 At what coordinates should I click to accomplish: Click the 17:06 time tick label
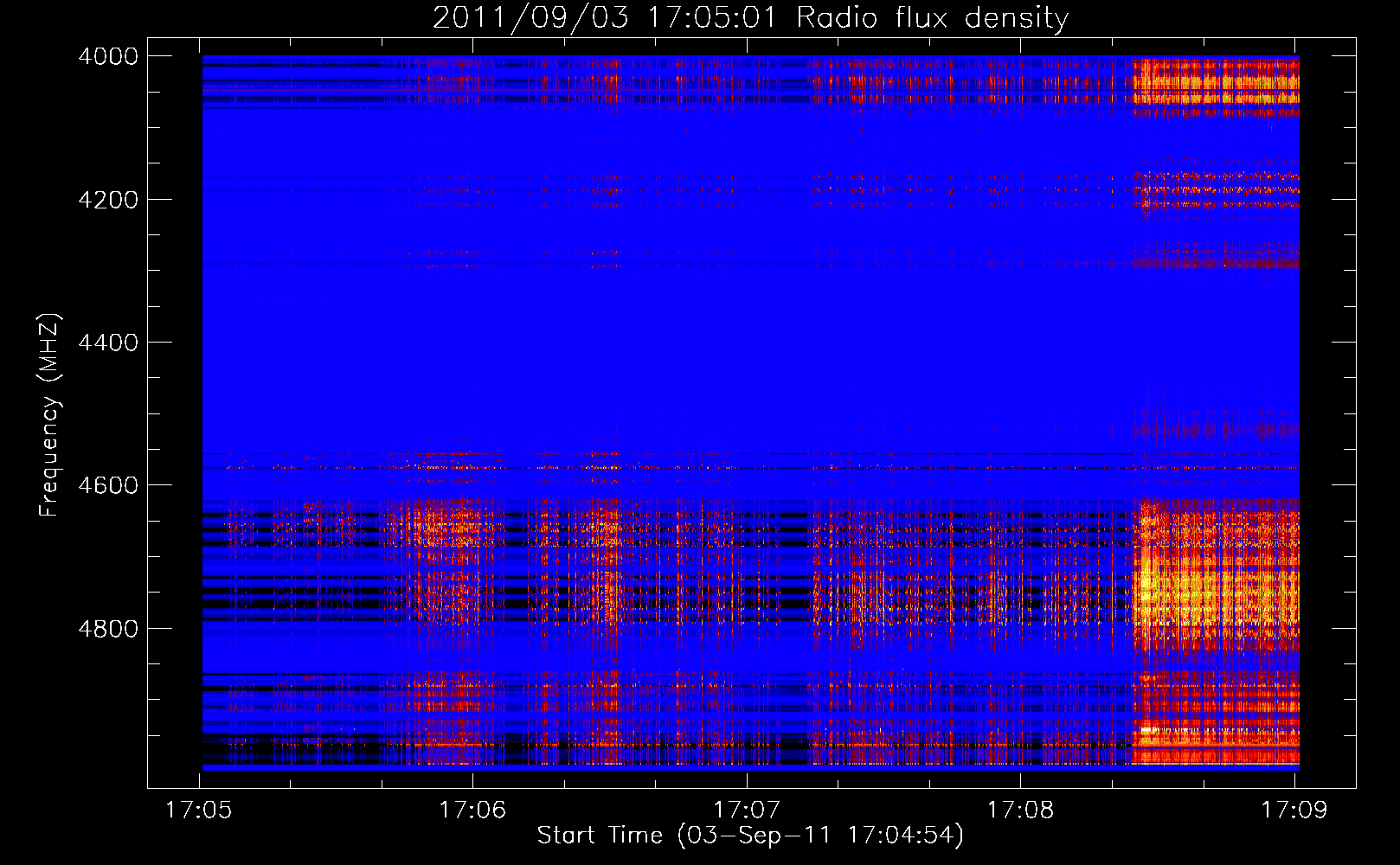click(472, 811)
